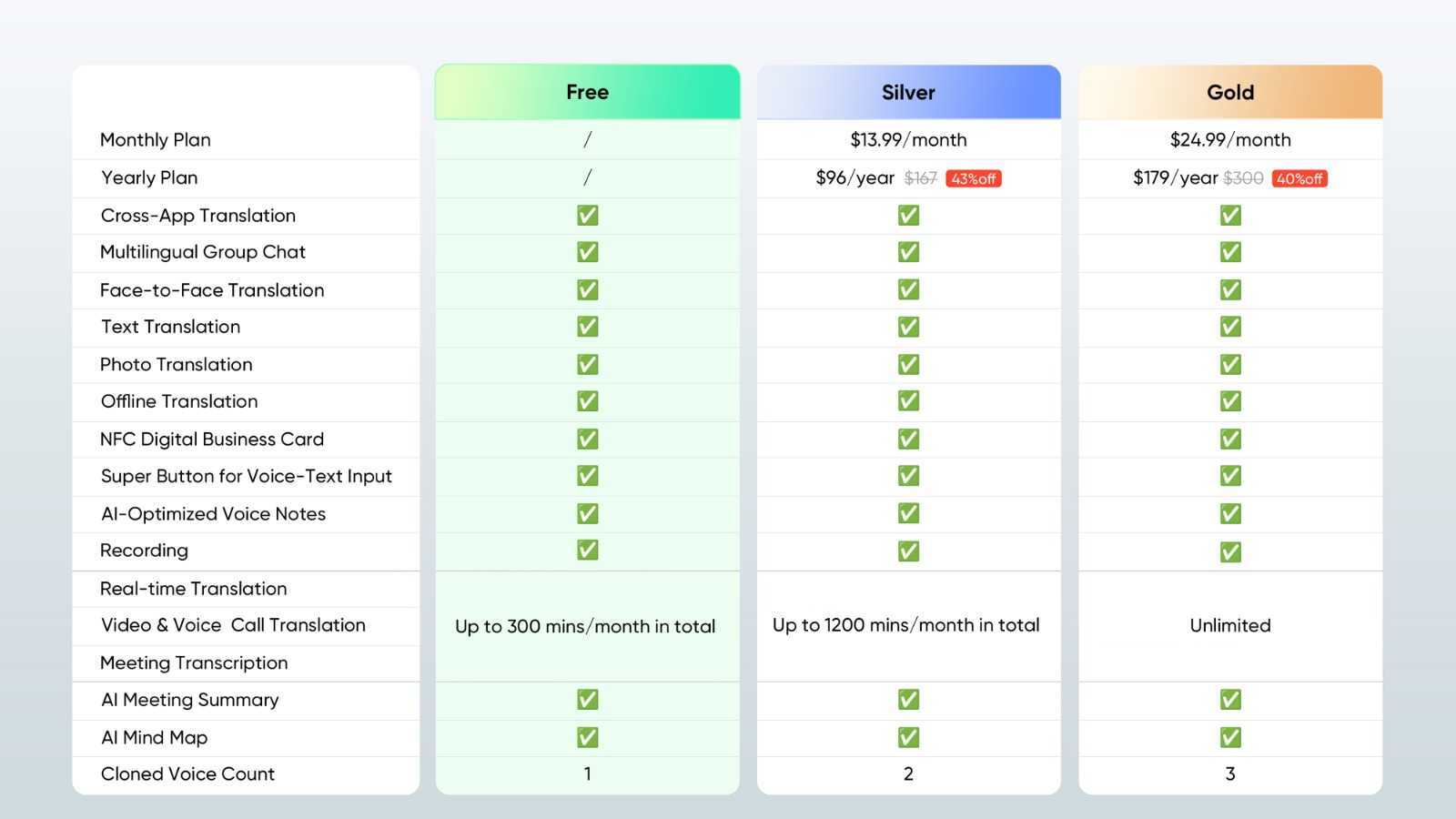Click the Unlimited text in Gold column

[x=1230, y=625]
